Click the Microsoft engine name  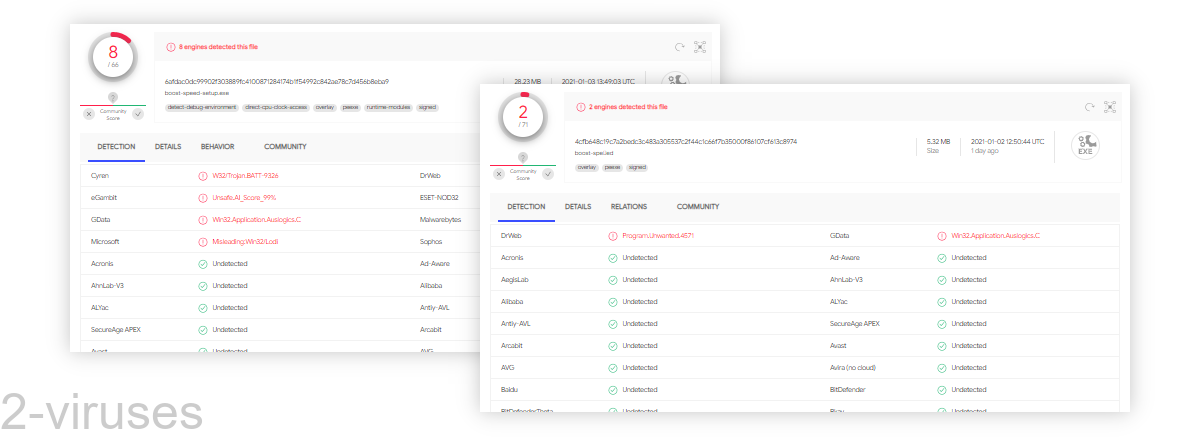(x=105, y=241)
